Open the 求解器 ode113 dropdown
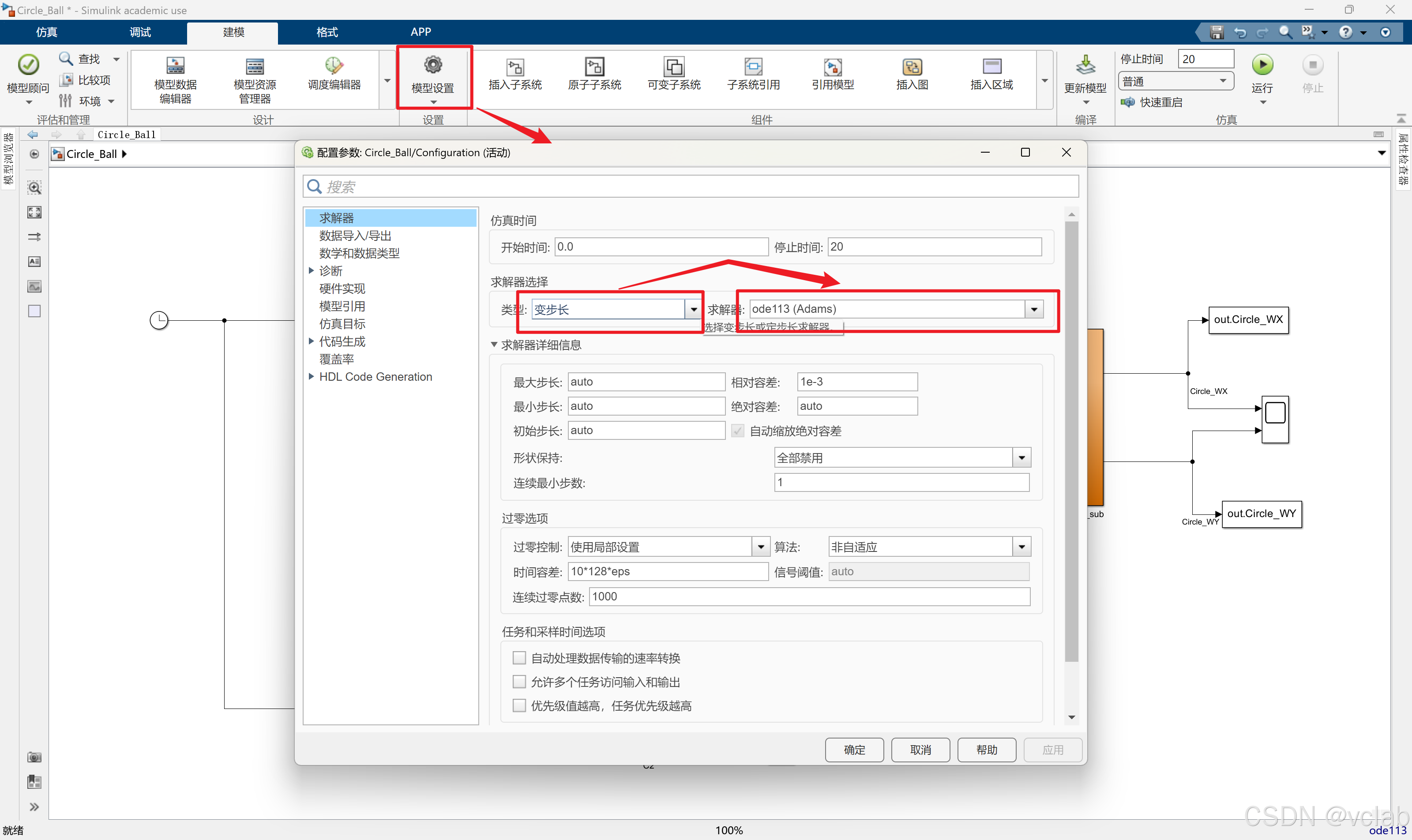Viewport: 1412px width, 840px height. click(1034, 309)
